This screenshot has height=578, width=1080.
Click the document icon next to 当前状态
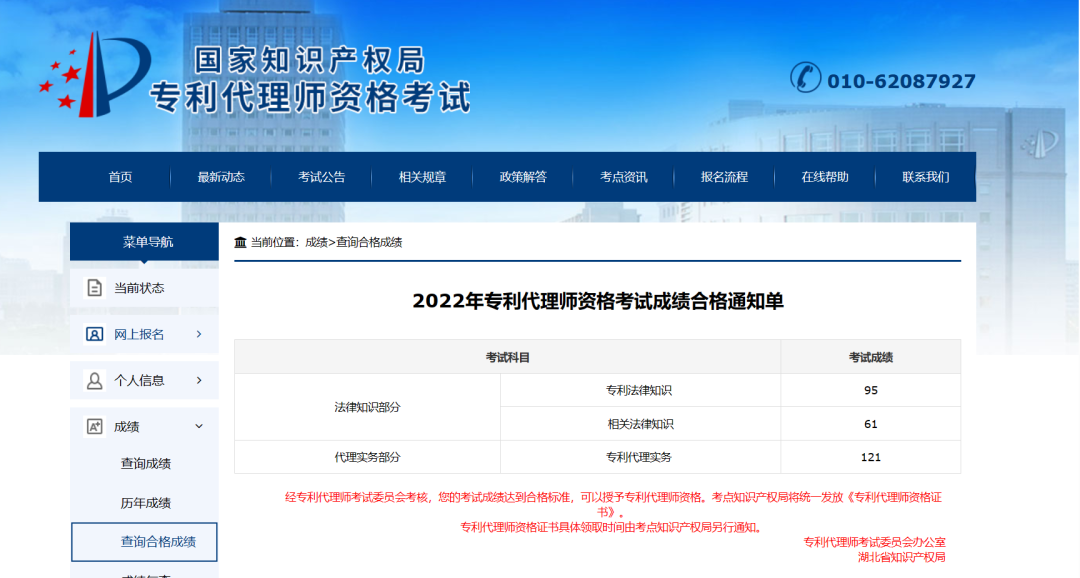tap(94, 287)
